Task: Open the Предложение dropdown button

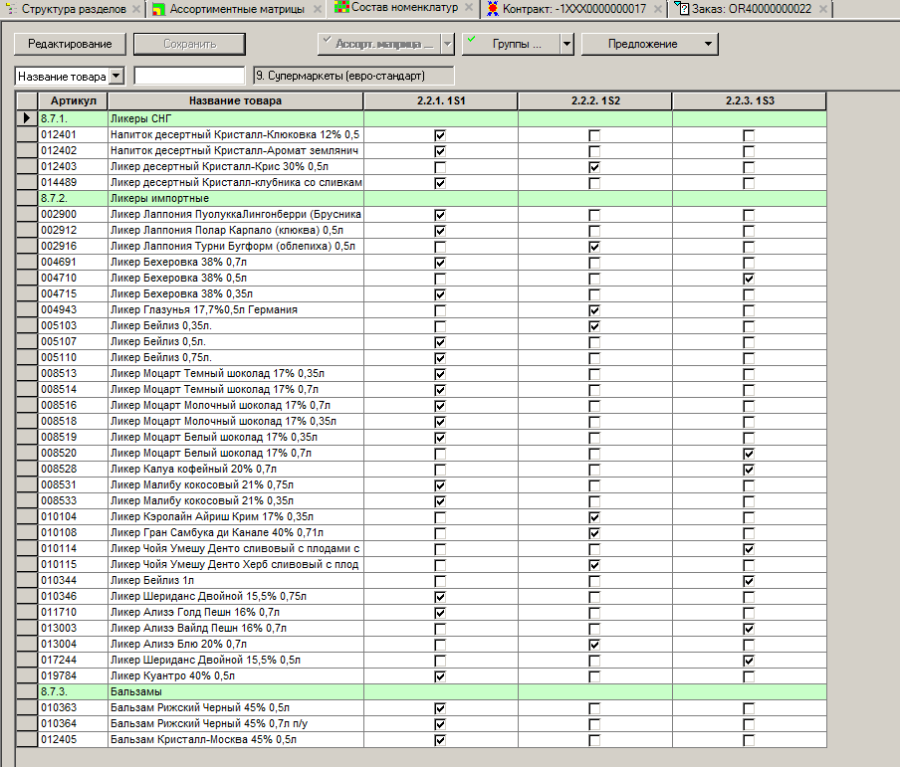Action: pyautogui.click(x=650, y=44)
